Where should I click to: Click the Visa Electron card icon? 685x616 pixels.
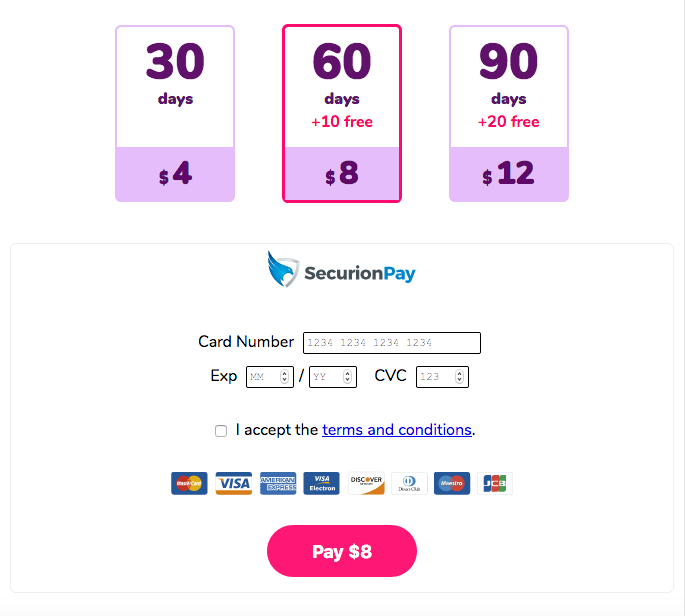322,484
